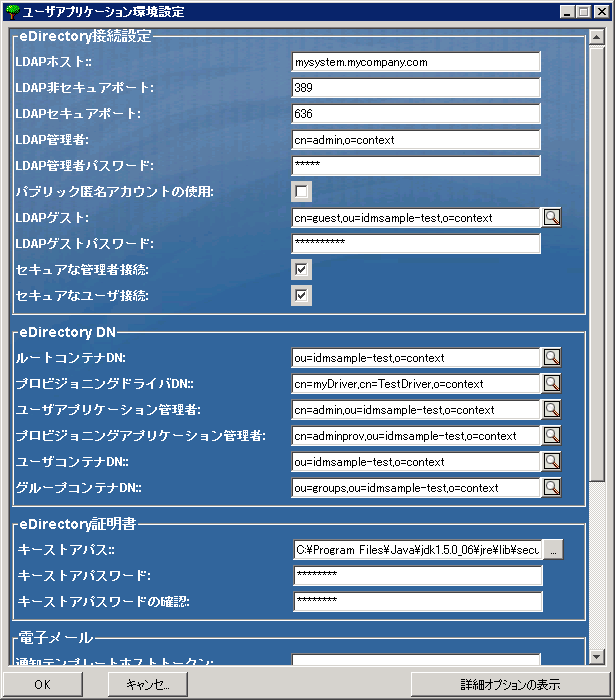The width and height of the screenshot is (615, 700).
Task: Minimize the ユーザアプリケーション環境設定 window
Action: point(567,12)
